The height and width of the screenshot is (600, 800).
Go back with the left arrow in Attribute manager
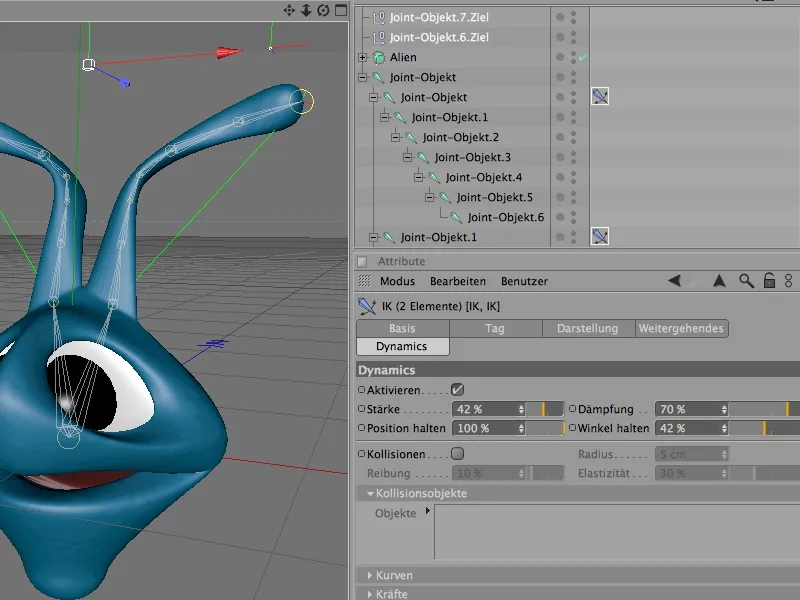click(x=674, y=281)
